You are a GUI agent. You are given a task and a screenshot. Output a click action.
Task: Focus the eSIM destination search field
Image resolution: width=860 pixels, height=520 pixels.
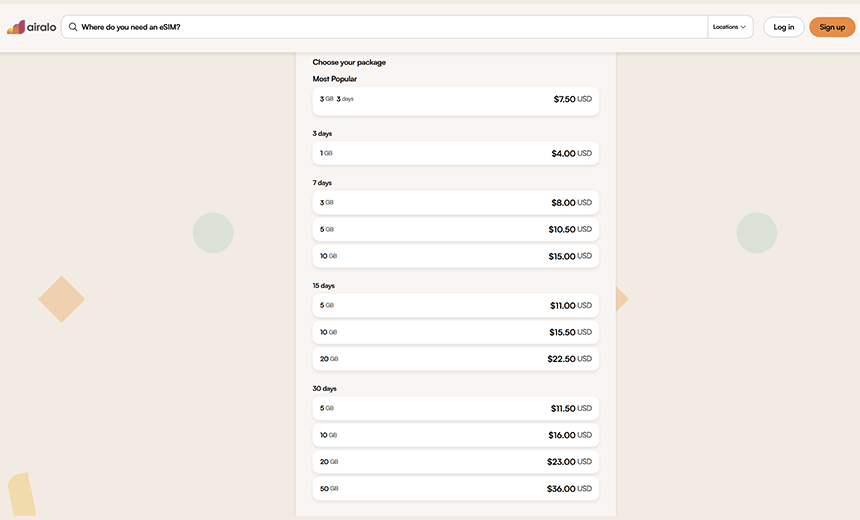(384, 27)
